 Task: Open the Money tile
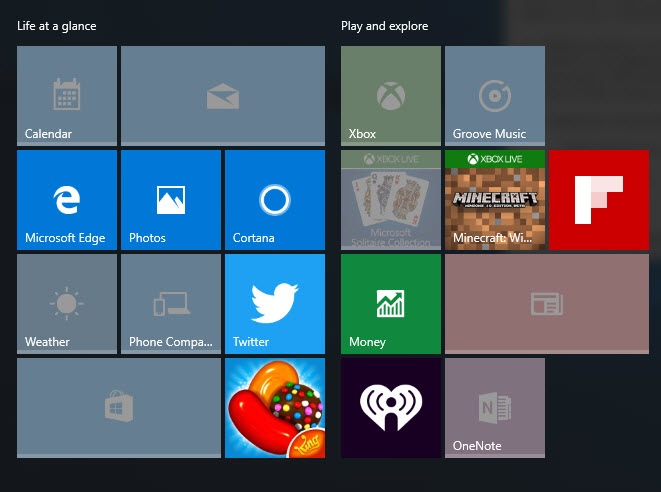[x=391, y=304]
